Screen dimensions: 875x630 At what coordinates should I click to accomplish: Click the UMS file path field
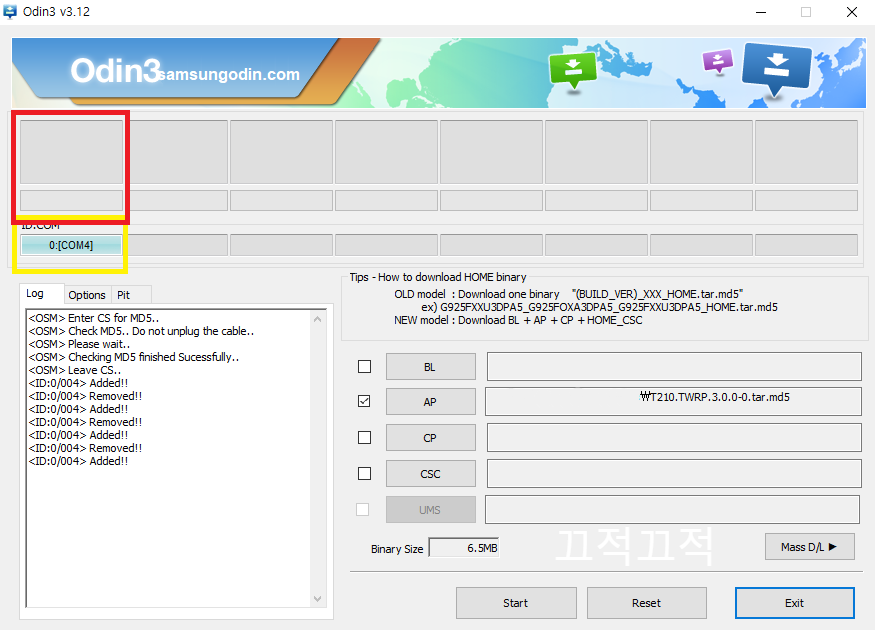tap(672, 509)
